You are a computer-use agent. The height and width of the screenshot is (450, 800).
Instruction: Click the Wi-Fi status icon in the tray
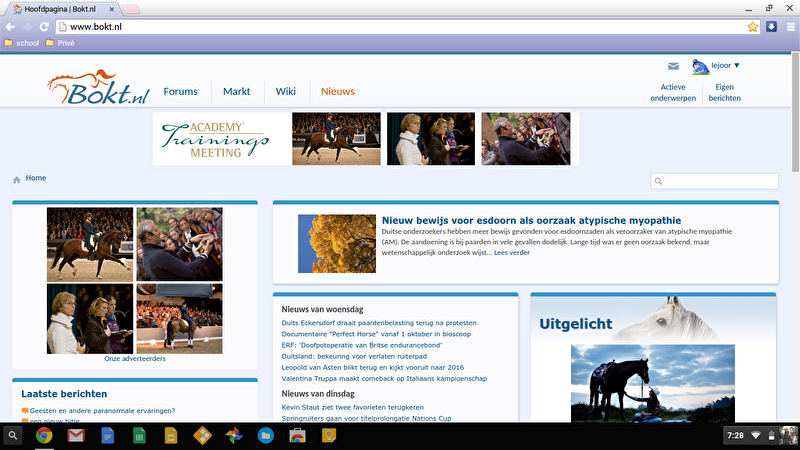tap(756, 436)
